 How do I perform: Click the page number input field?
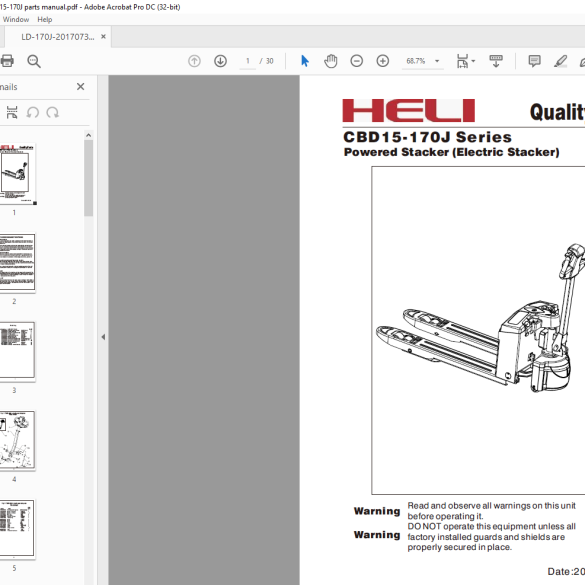(247, 61)
